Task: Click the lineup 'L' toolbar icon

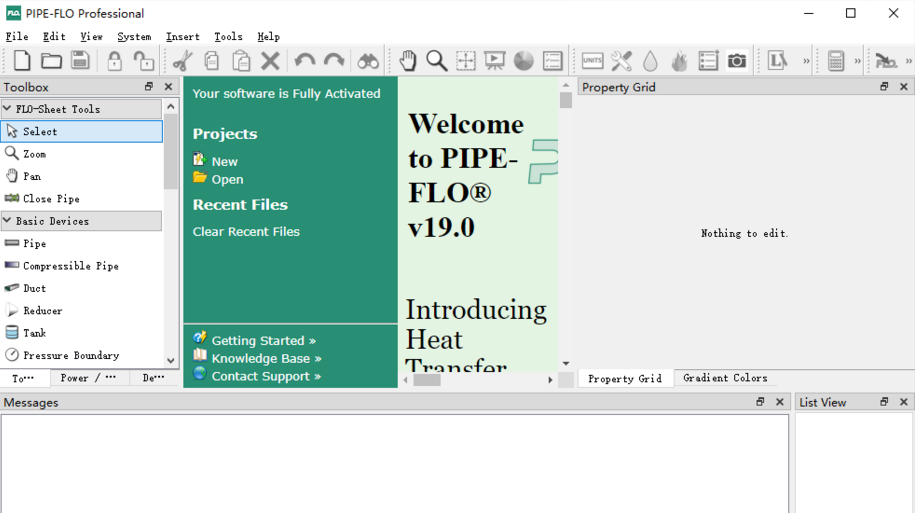Action: pyautogui.click(x=777, y=60)
